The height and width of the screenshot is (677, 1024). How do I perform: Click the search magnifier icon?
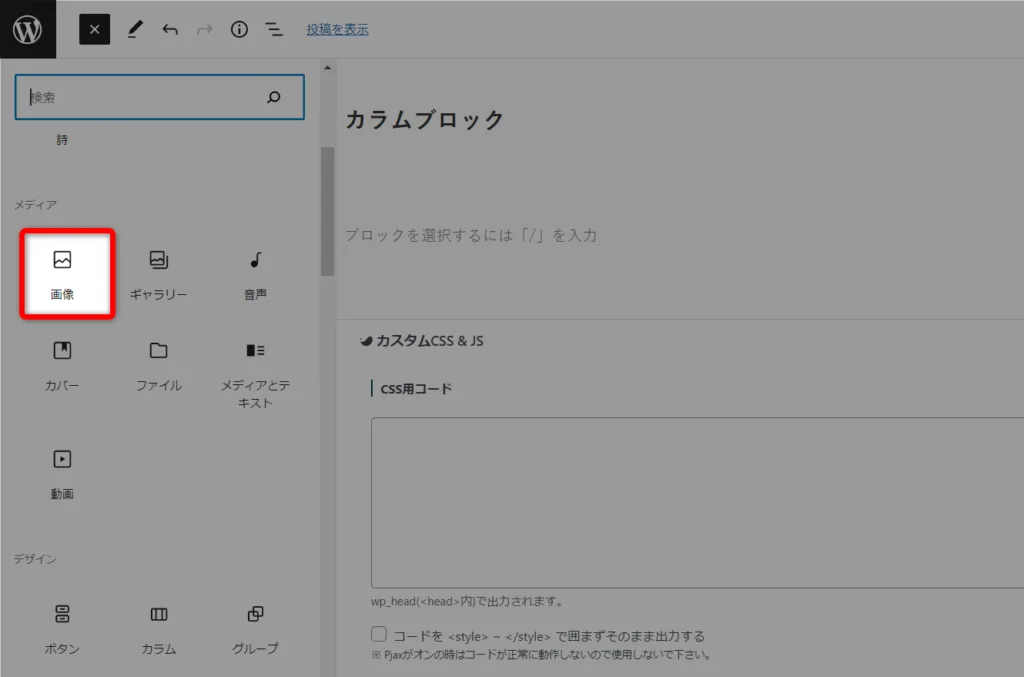(x=274, y=97)
